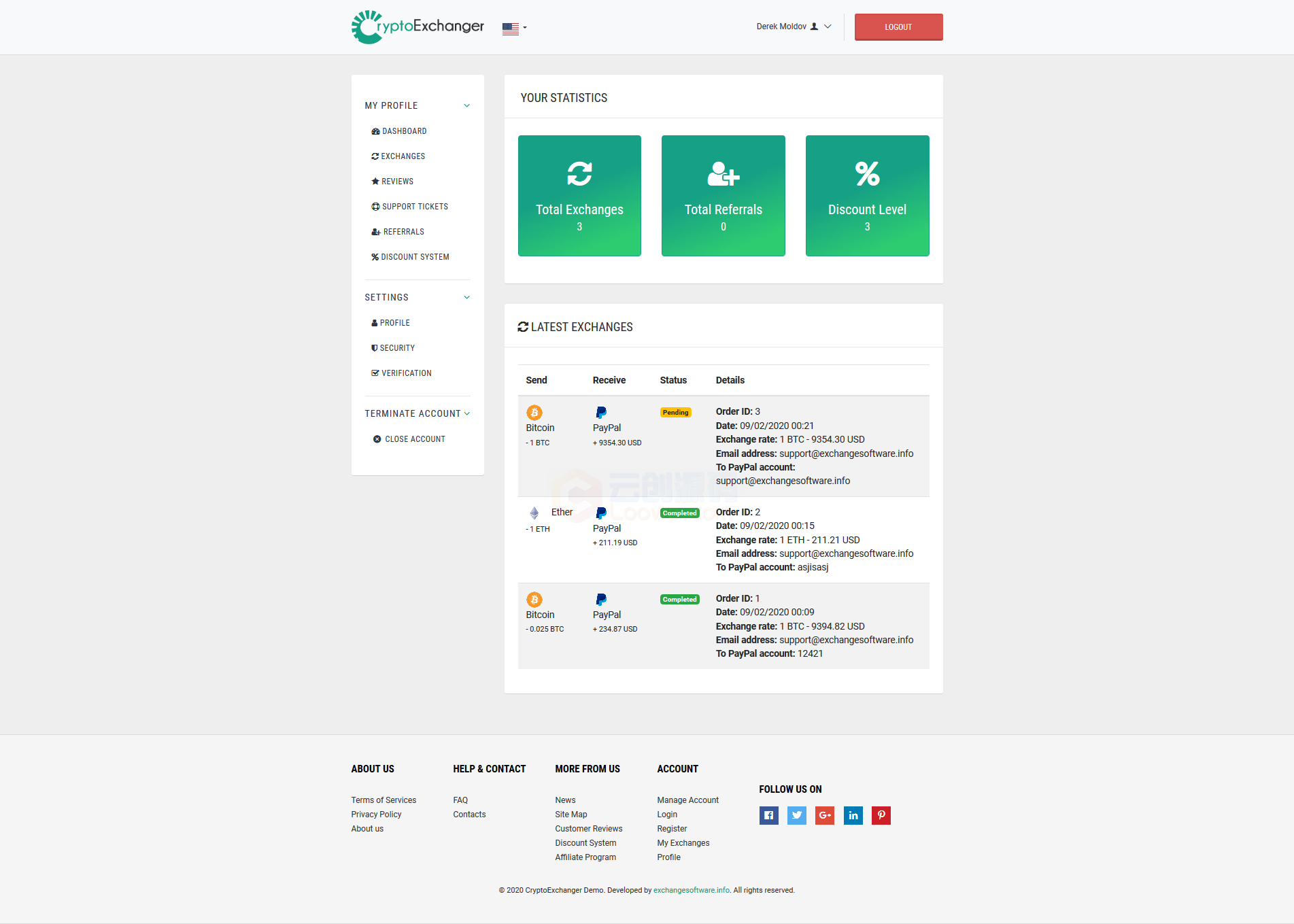Collapse the TERMINATE ACCOUNT section chevron
Screen dimensions: 1294x924
pos(467,413)
